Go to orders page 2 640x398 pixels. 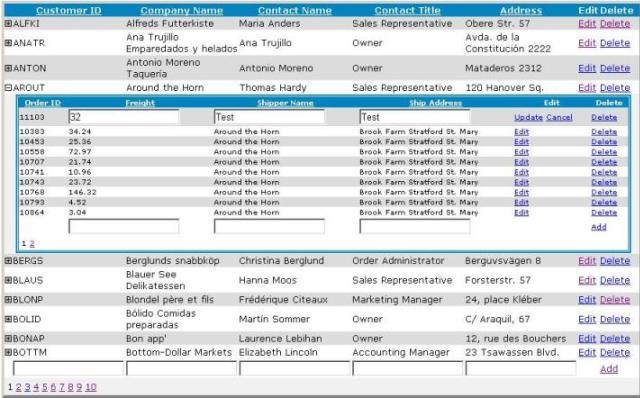tap(32, 244)
